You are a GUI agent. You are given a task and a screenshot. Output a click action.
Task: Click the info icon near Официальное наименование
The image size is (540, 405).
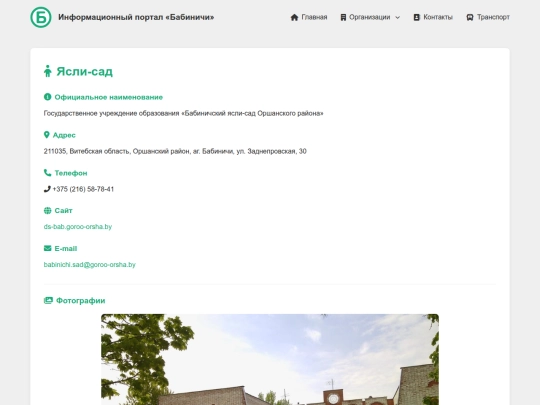click(x=48, y=97)
